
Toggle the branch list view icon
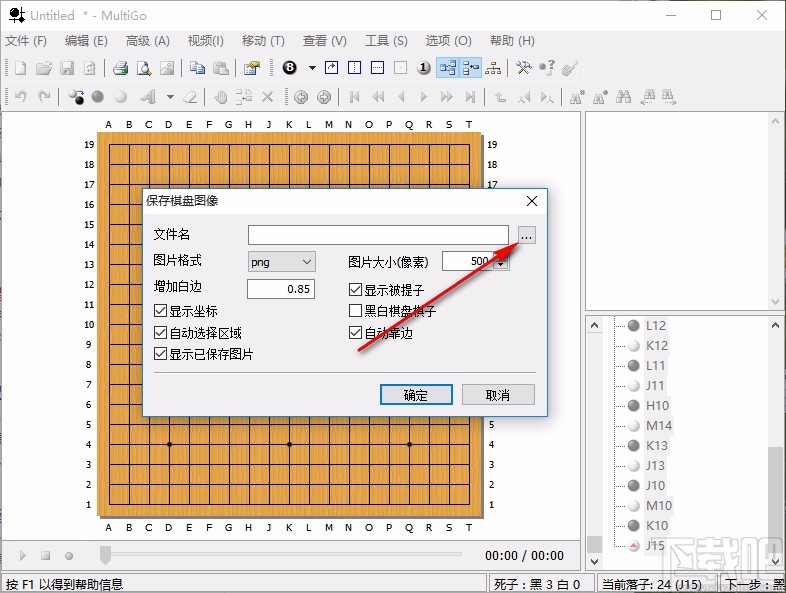[x=471, y=67]
